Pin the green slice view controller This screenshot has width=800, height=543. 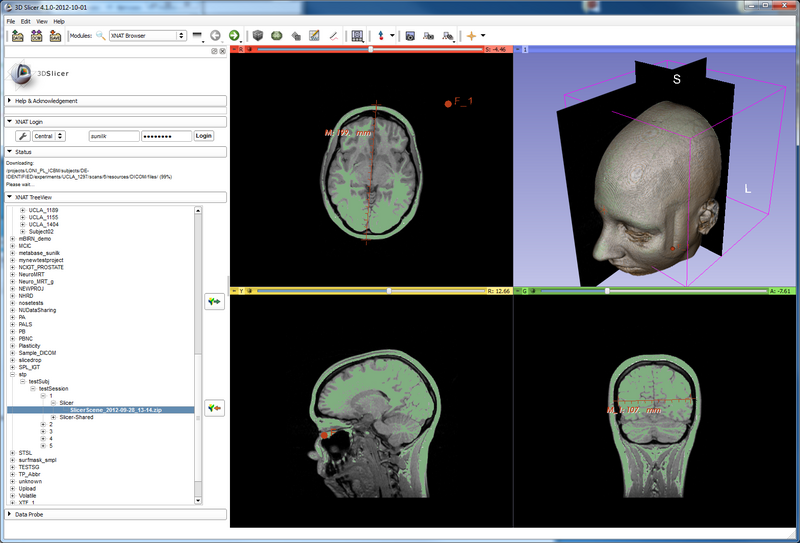point(519,291)
